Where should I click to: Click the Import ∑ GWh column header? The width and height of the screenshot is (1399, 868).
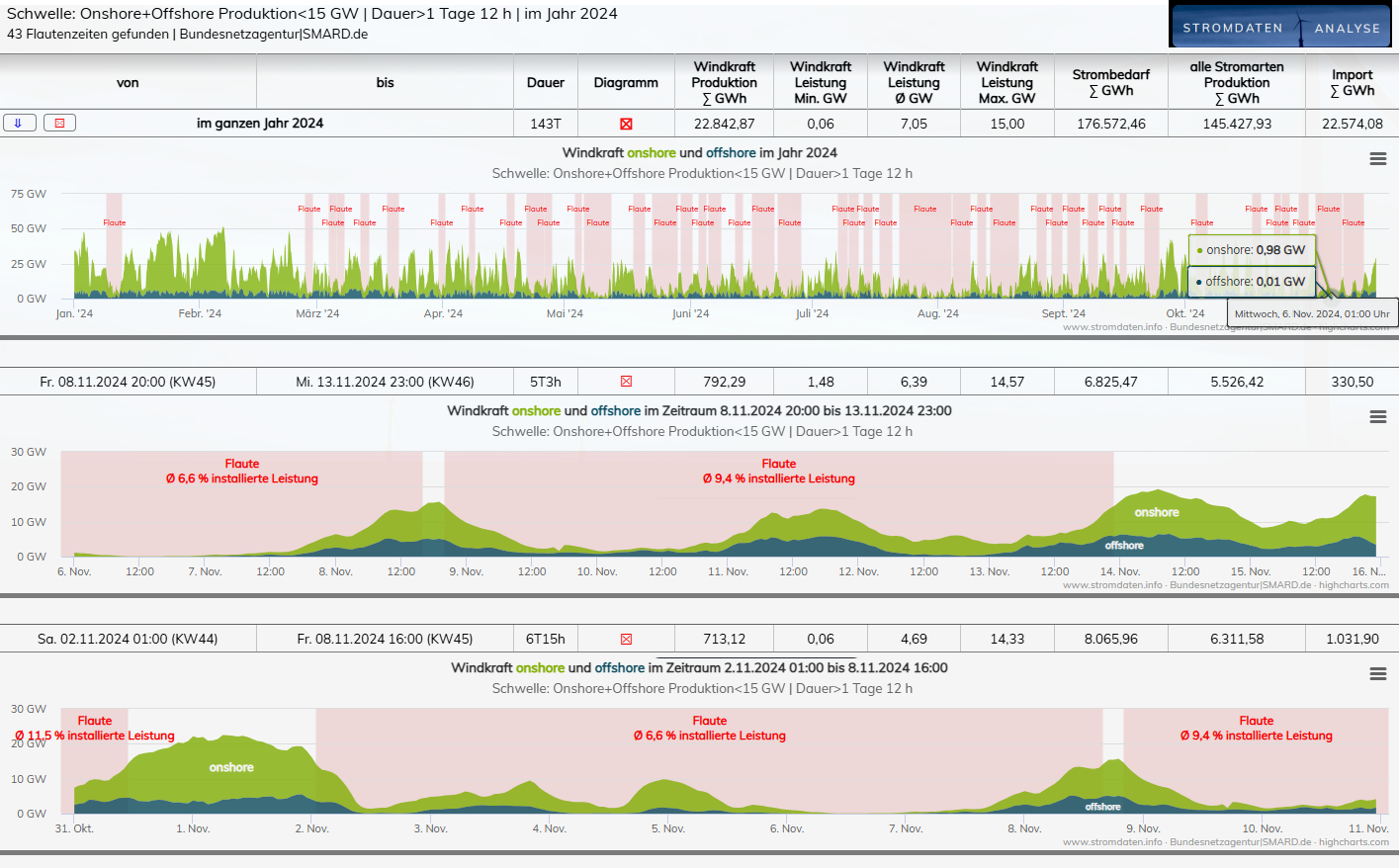(1352, 83)
